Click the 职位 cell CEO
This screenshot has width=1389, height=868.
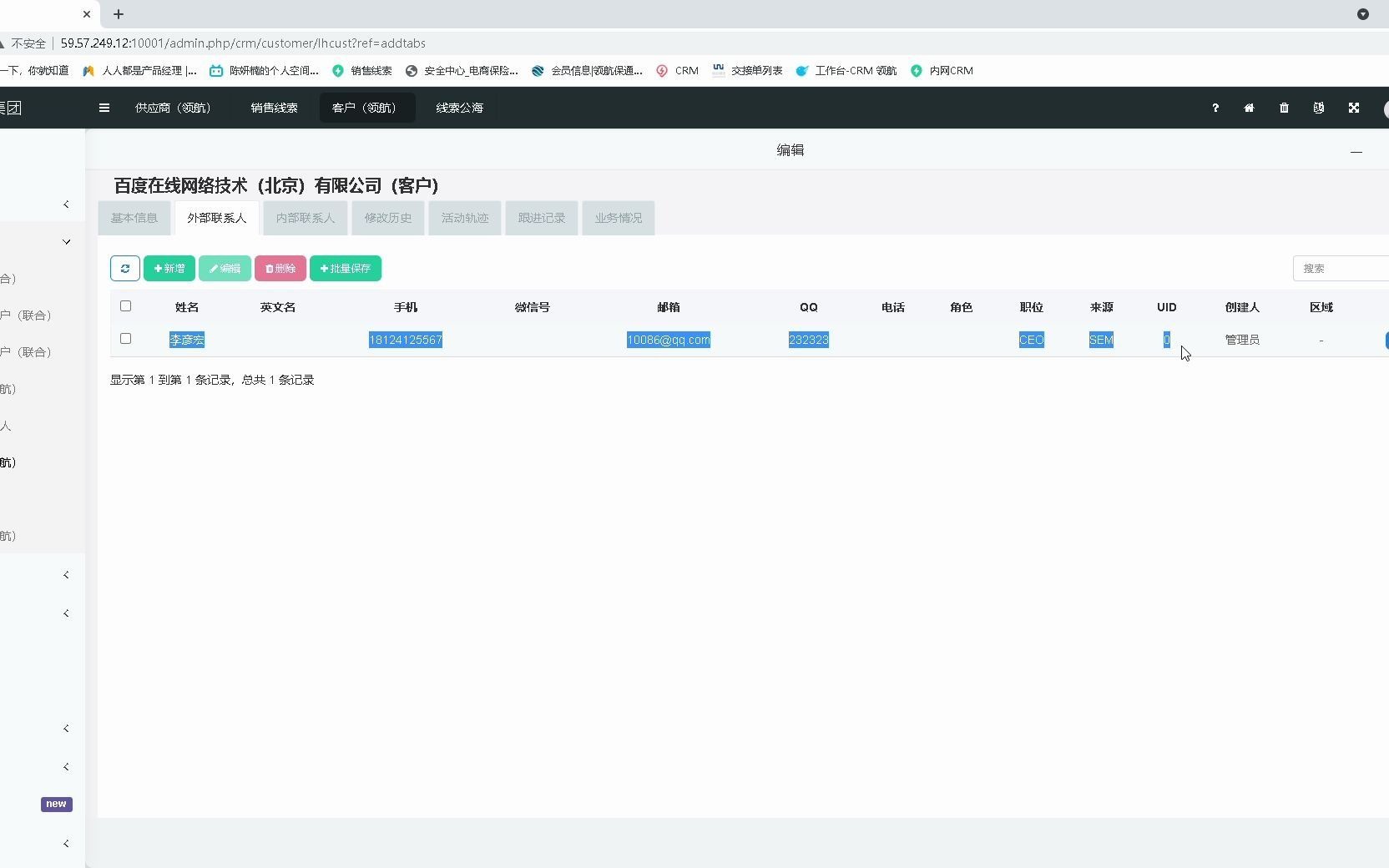1032,340
